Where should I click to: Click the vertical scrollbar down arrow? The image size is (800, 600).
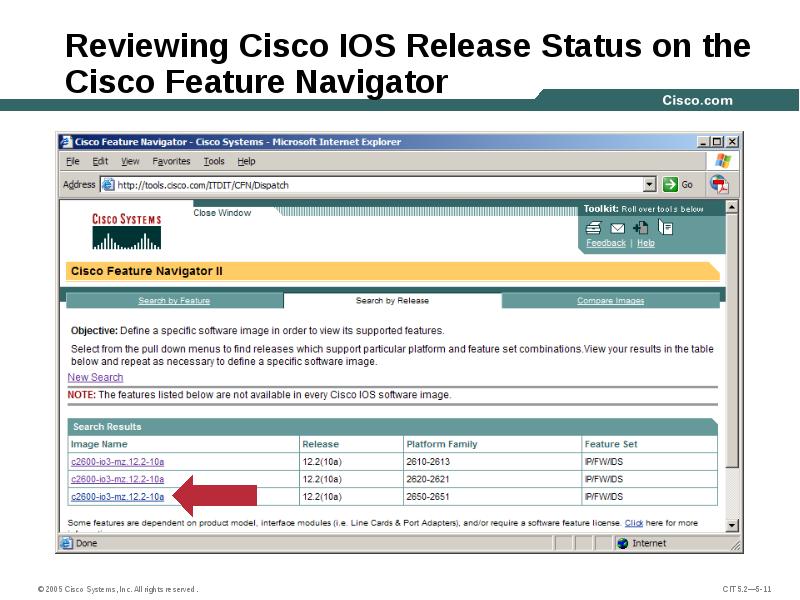point(732,525)
